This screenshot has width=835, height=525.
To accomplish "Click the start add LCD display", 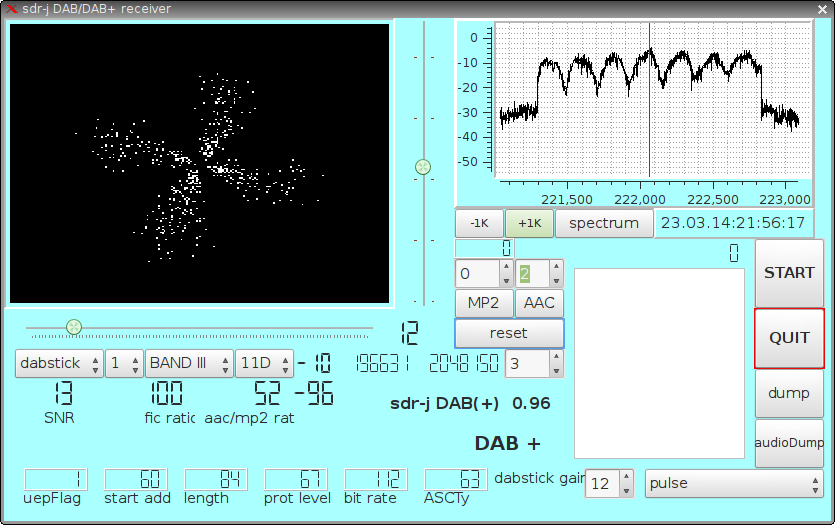I will pyautogui.click(x=136, y=479).
